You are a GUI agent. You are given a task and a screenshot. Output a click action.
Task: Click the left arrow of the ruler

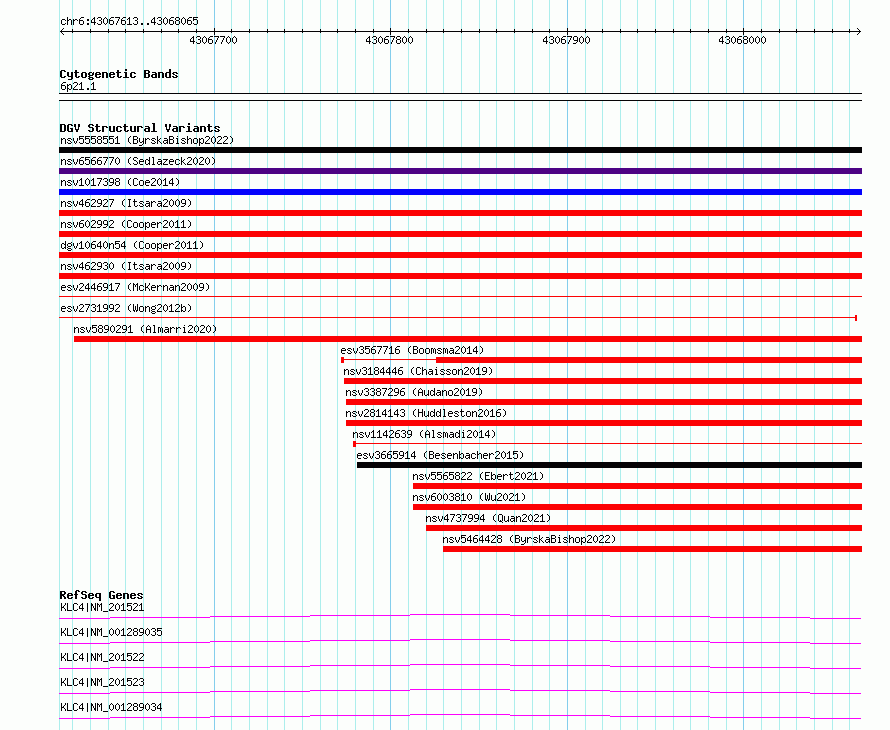[x=62, y=32]
